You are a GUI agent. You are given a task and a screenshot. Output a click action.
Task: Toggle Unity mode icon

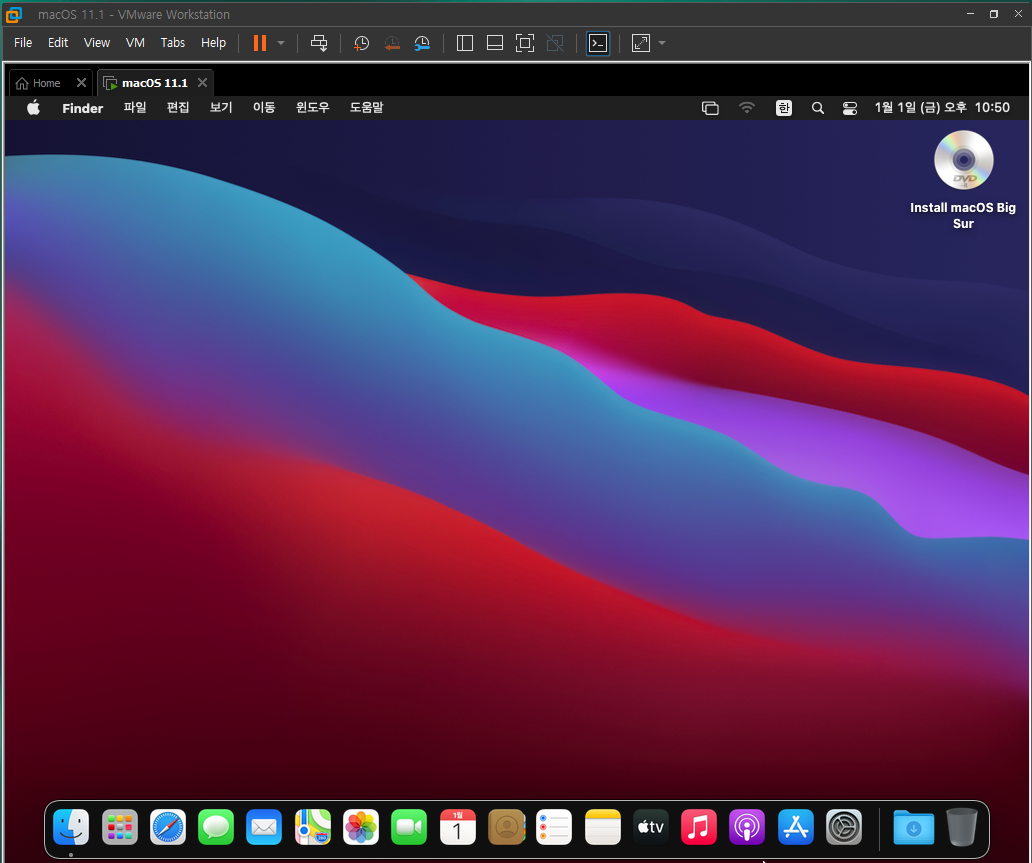click(x=555, y=43)
